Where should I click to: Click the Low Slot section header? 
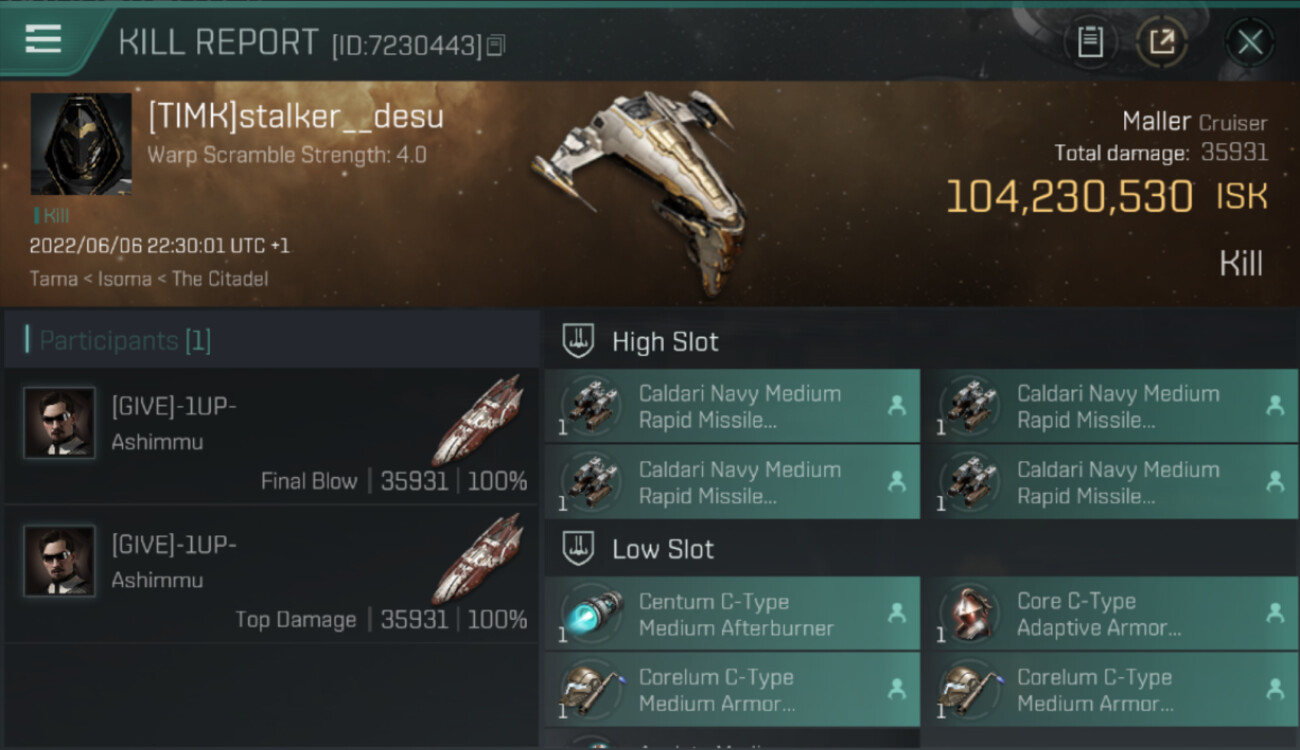tap(662, 549)
